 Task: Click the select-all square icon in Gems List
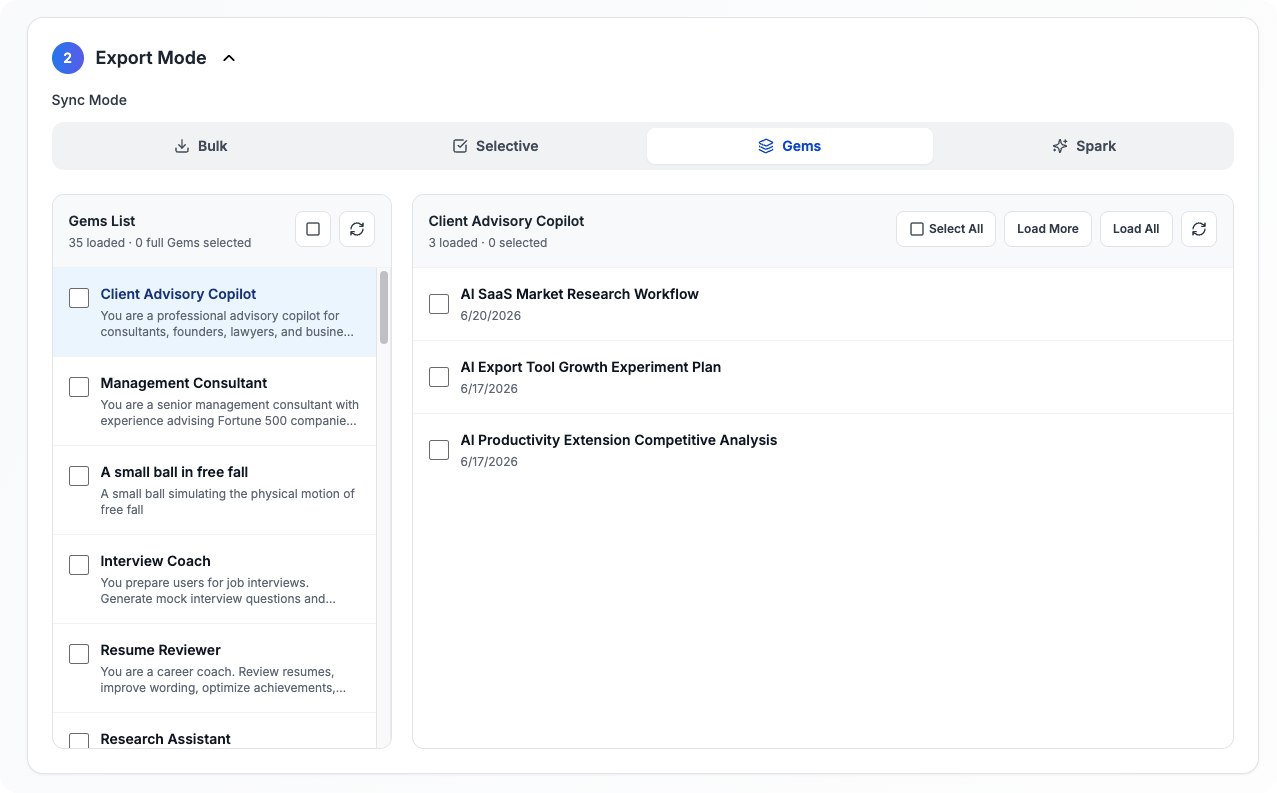pos(313,229)
